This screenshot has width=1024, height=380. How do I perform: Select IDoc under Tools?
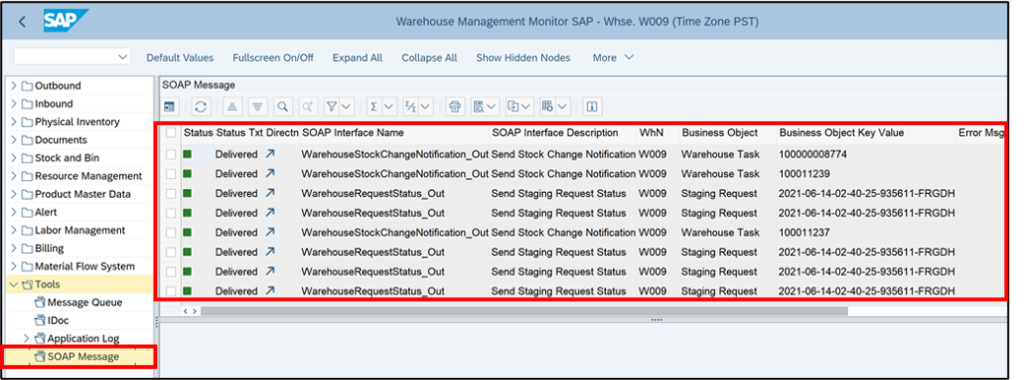58,321
